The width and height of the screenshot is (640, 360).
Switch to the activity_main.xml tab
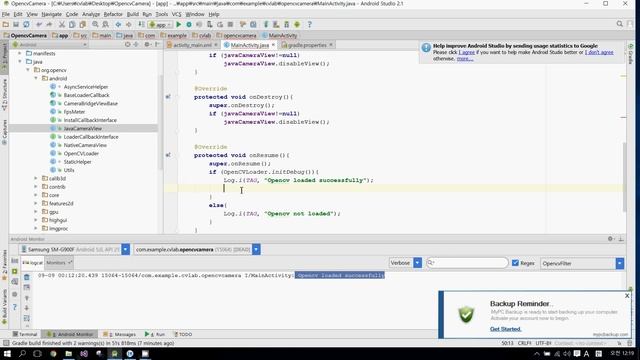pyautogui.click(x=192, y=45)
